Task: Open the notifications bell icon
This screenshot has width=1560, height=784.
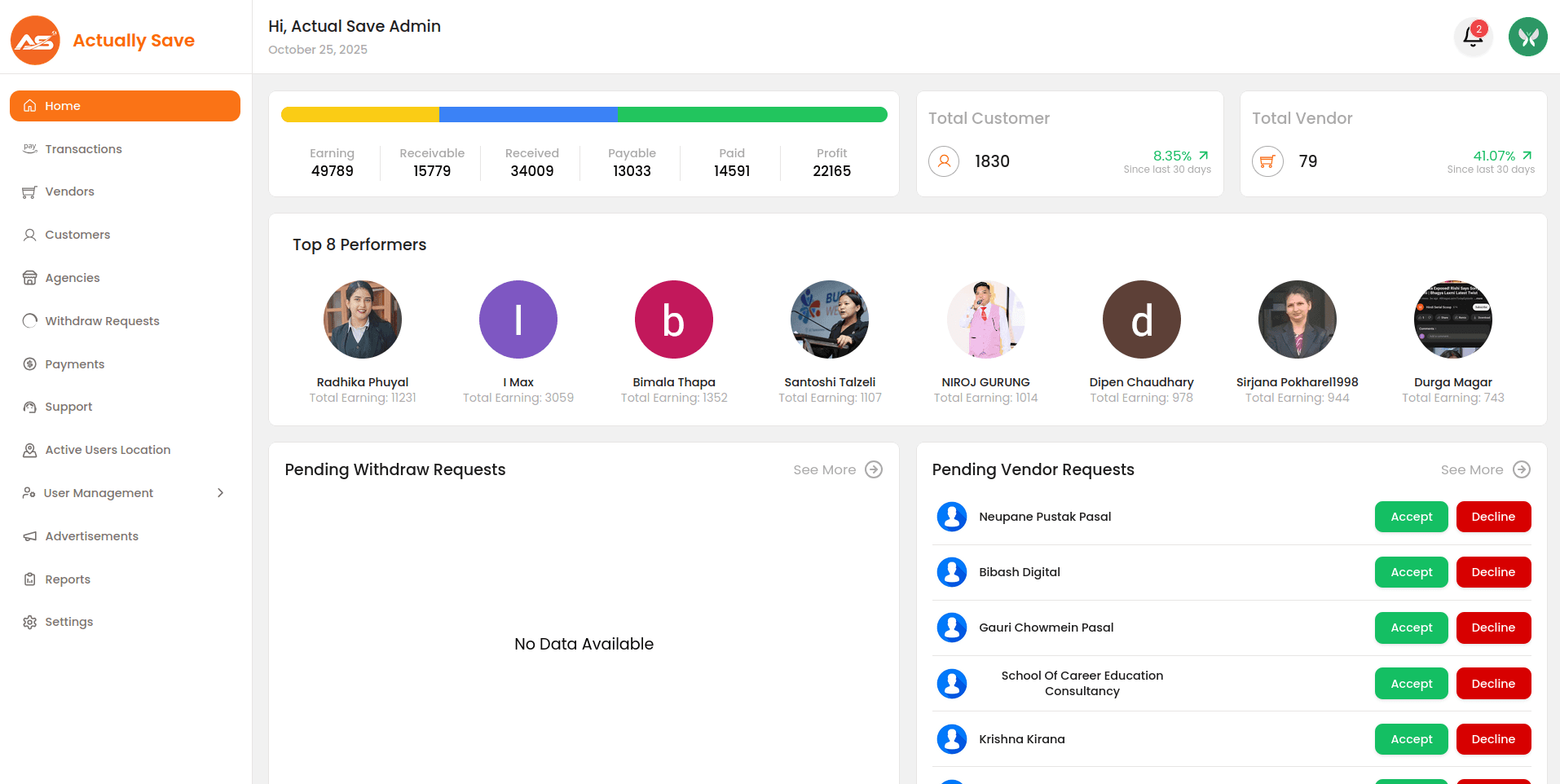Action: (1473, 37)
